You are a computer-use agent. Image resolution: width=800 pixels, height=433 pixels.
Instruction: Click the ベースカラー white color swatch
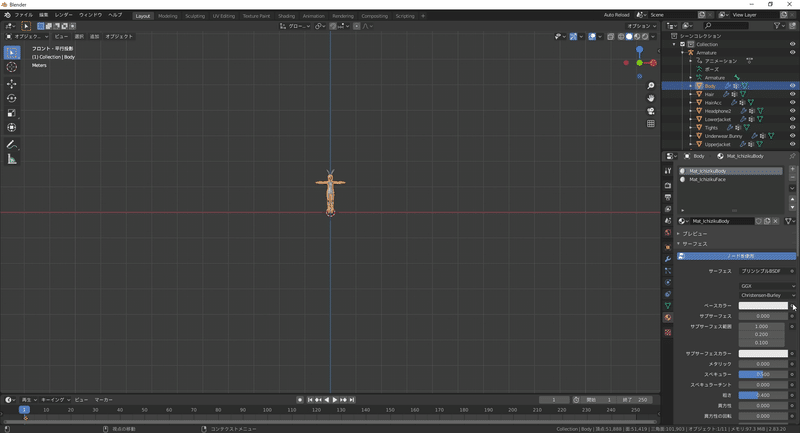click(x=763, y=305)
